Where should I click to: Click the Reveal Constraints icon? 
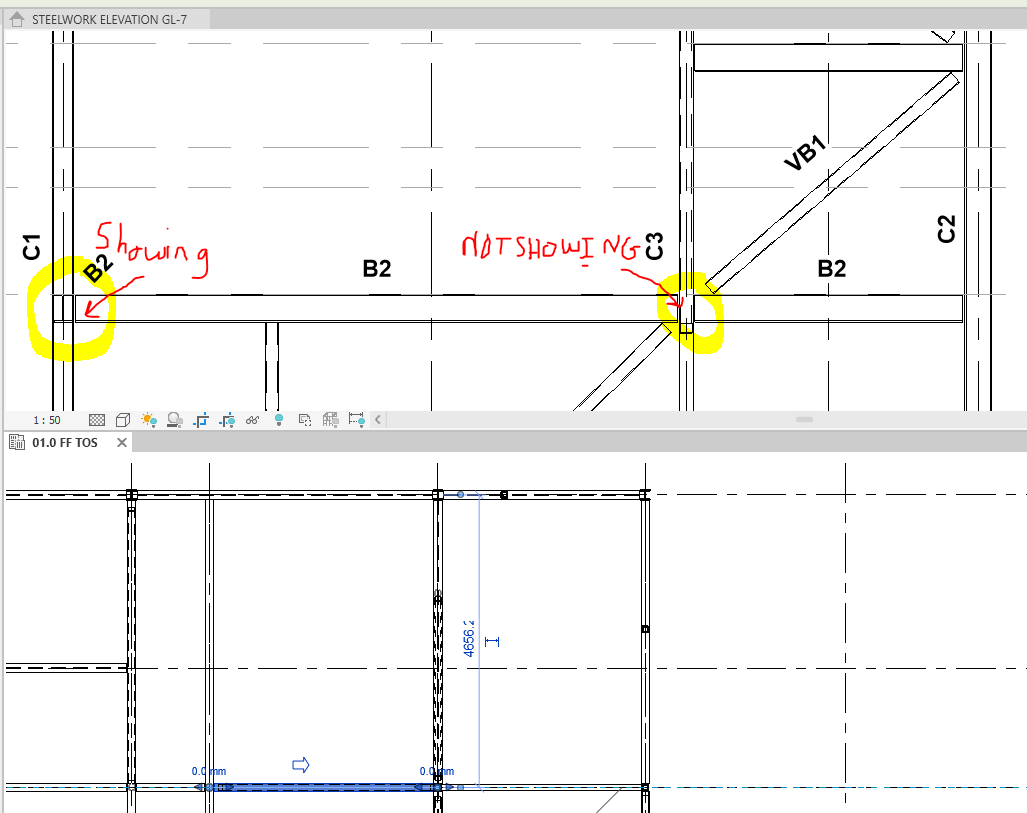[356, 419]
